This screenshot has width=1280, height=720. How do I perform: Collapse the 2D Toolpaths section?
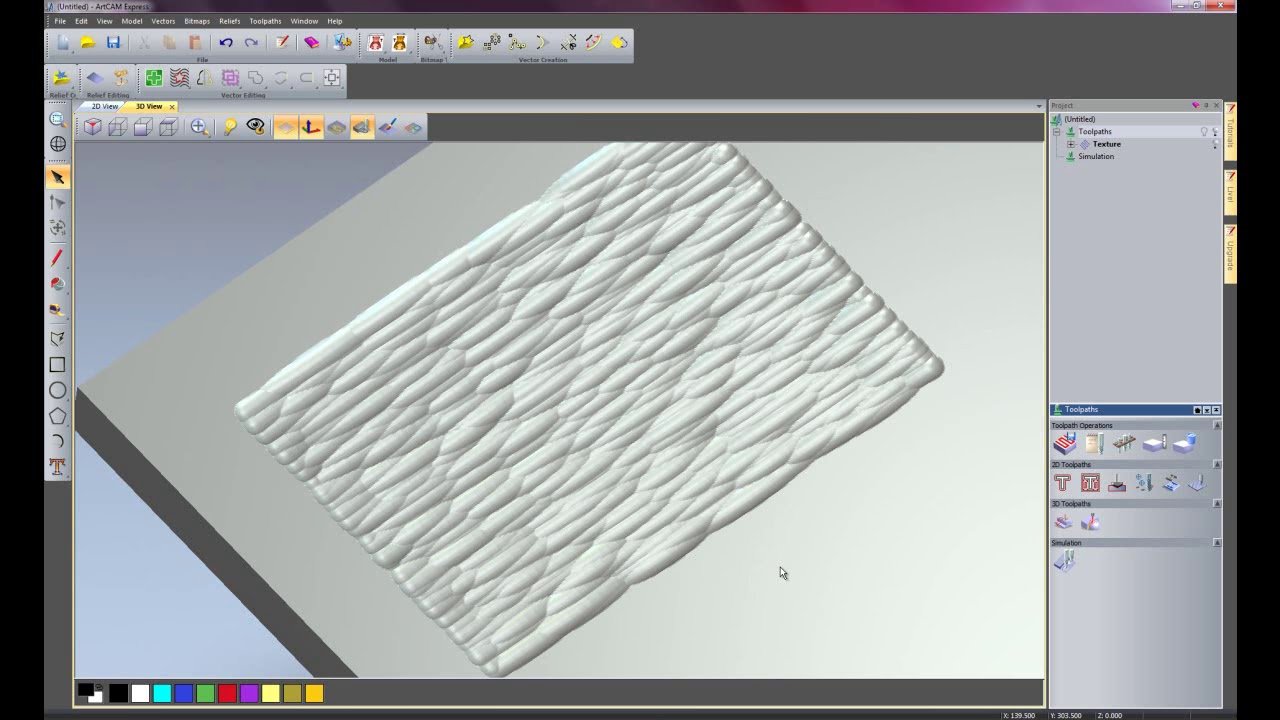[x=1217, y=465]
